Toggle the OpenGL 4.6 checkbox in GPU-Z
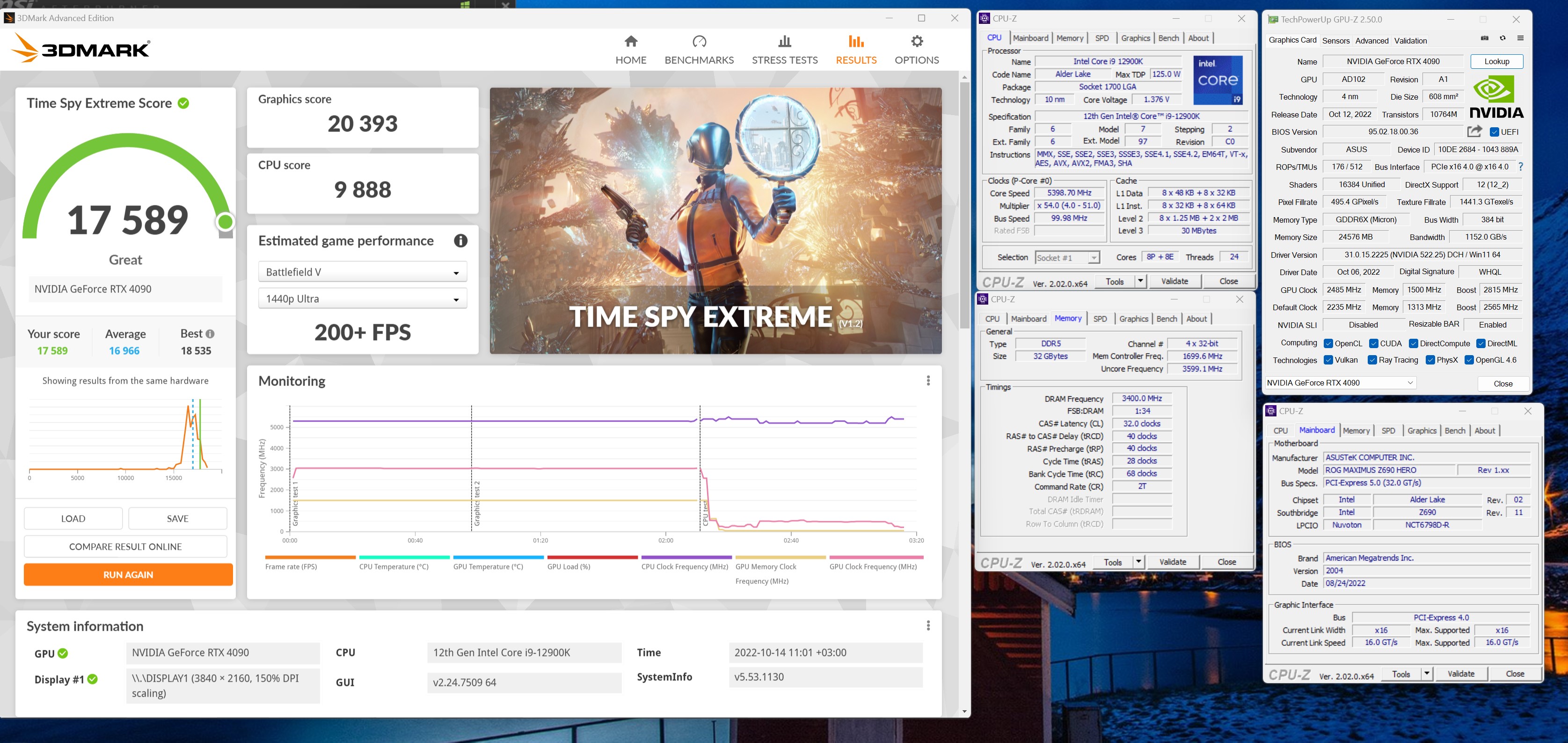The image size is (1568, 743). point(1469,360)
